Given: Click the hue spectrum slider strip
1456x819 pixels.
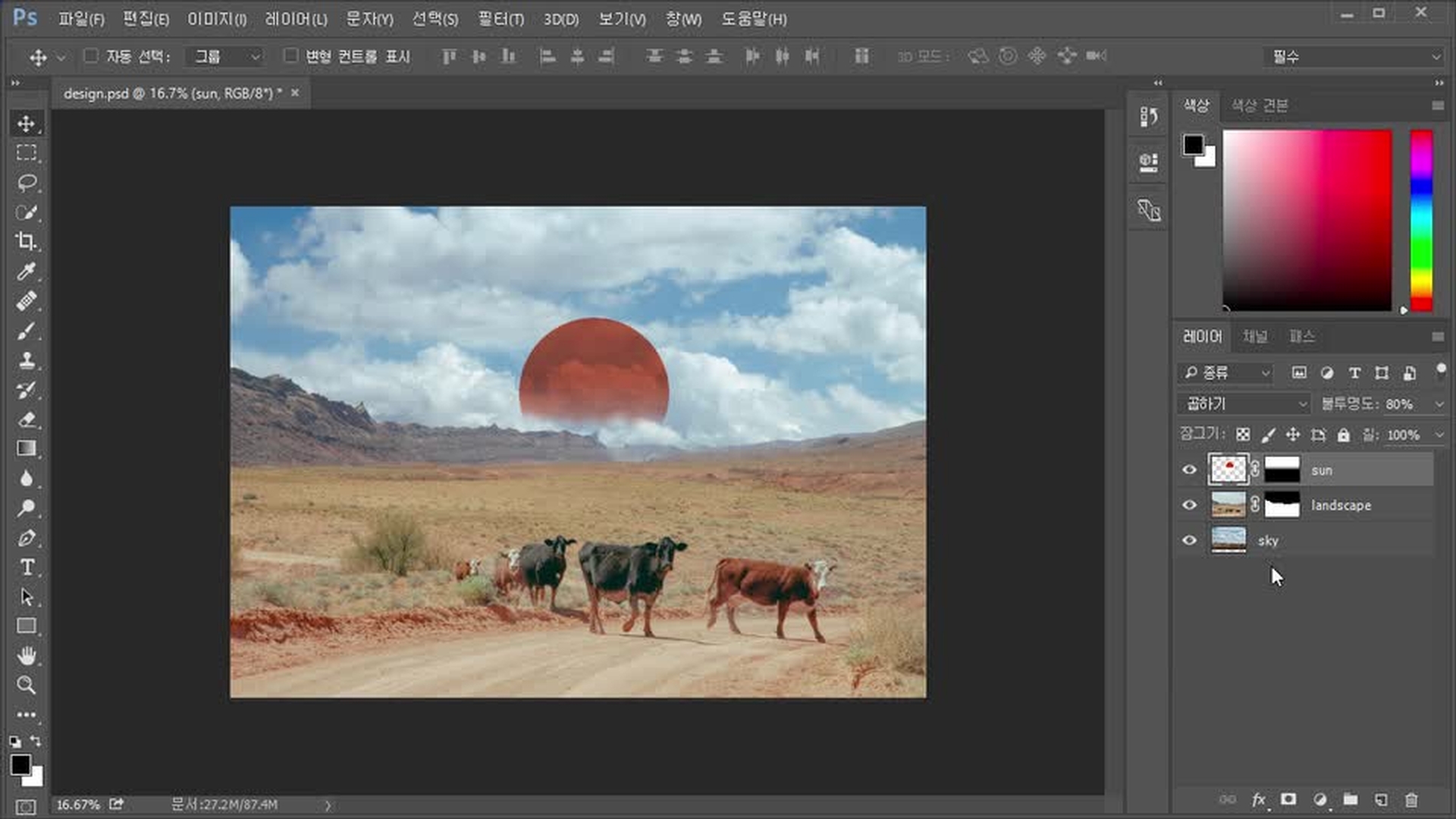Looking at the screenshot, I should (x=1421, y=220).
